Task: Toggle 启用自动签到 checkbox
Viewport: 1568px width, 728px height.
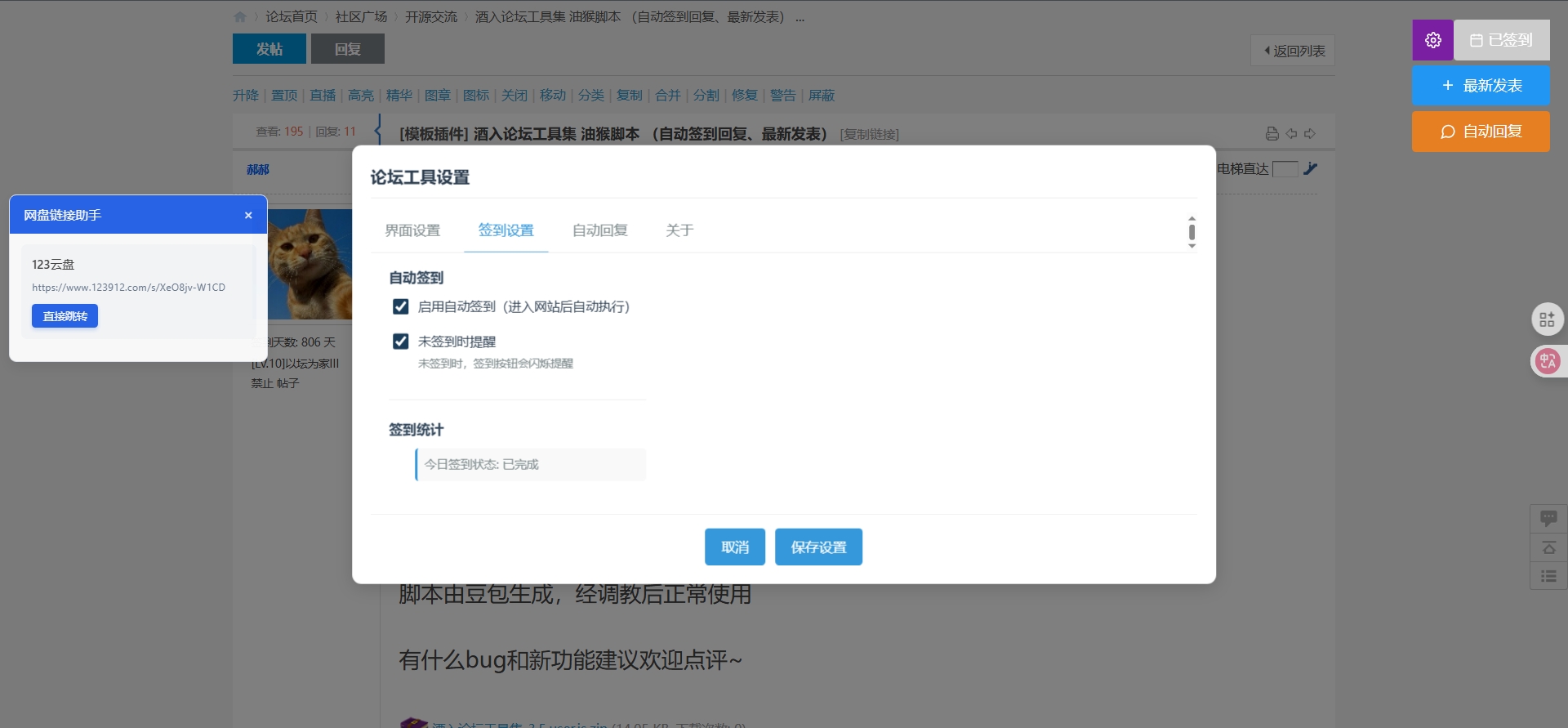Action: 400,306
